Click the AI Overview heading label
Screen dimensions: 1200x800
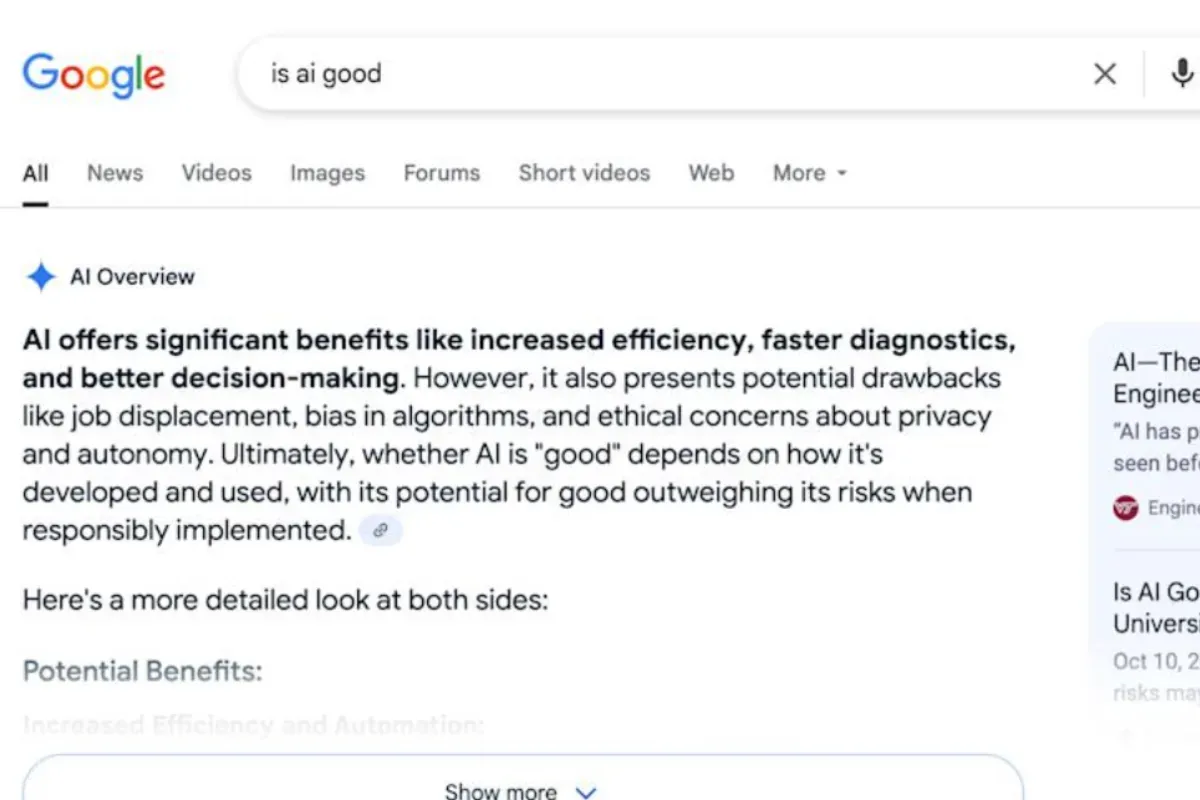132,277
